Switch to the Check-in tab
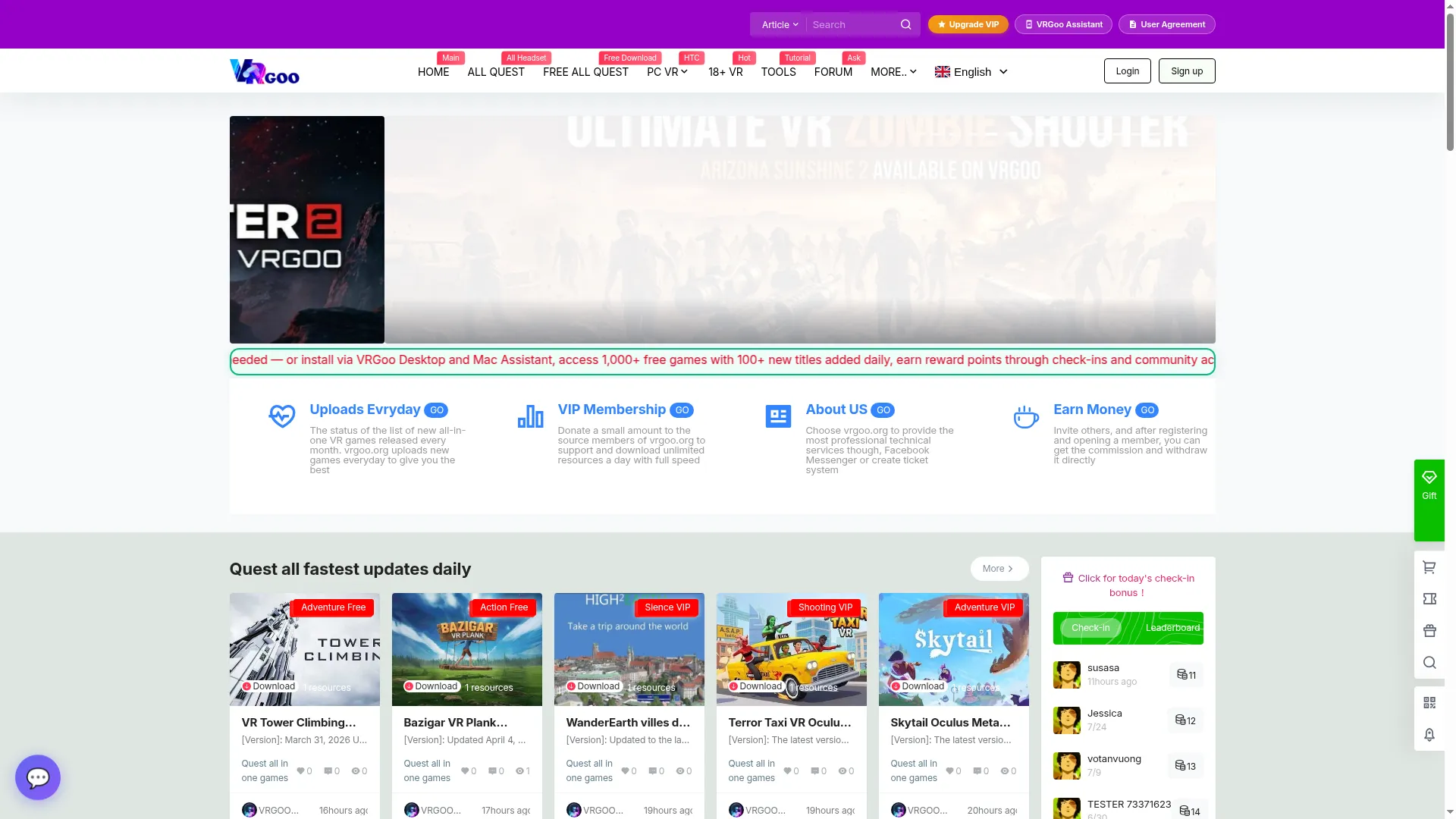Viewport: 1456px width, 819px height. pos(1090,628)
